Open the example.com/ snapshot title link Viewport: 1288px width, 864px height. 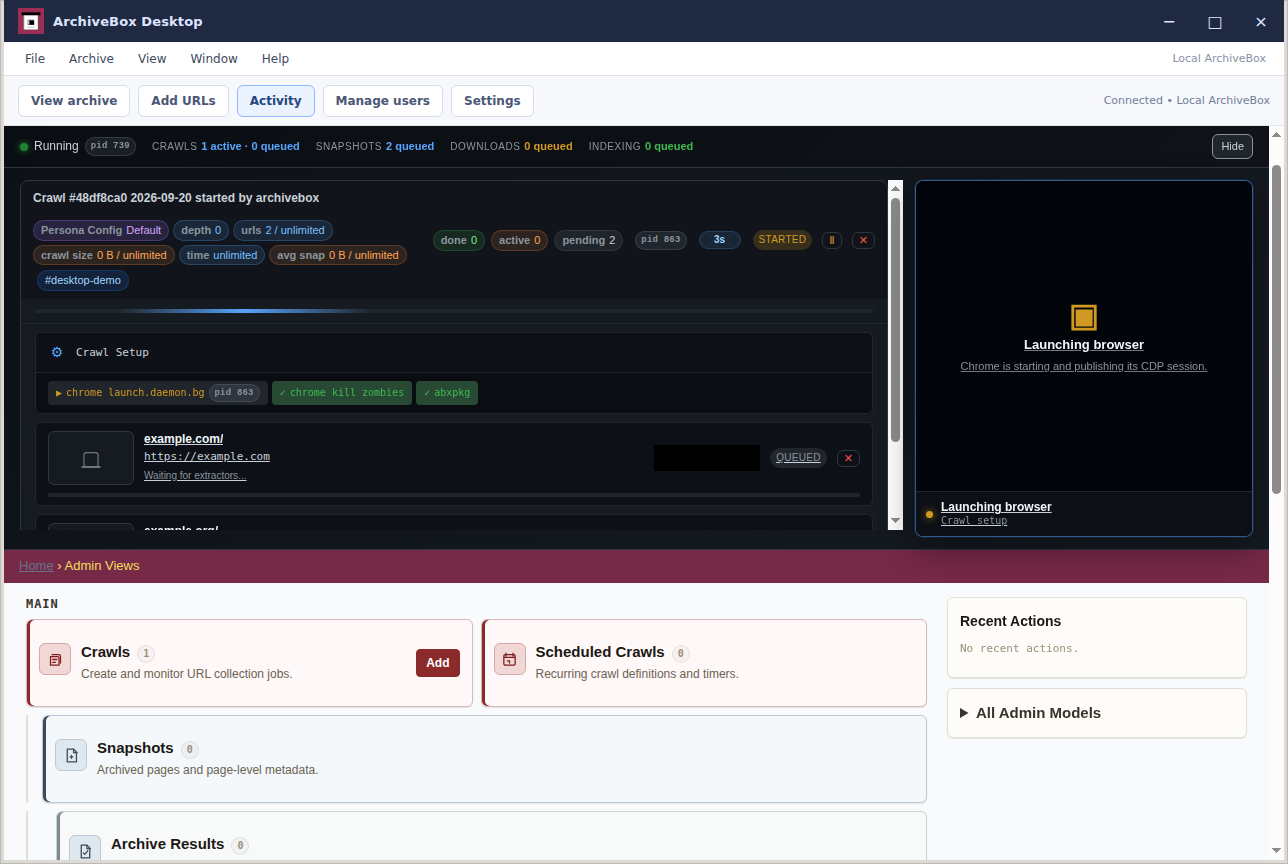[x=183, y=439]
